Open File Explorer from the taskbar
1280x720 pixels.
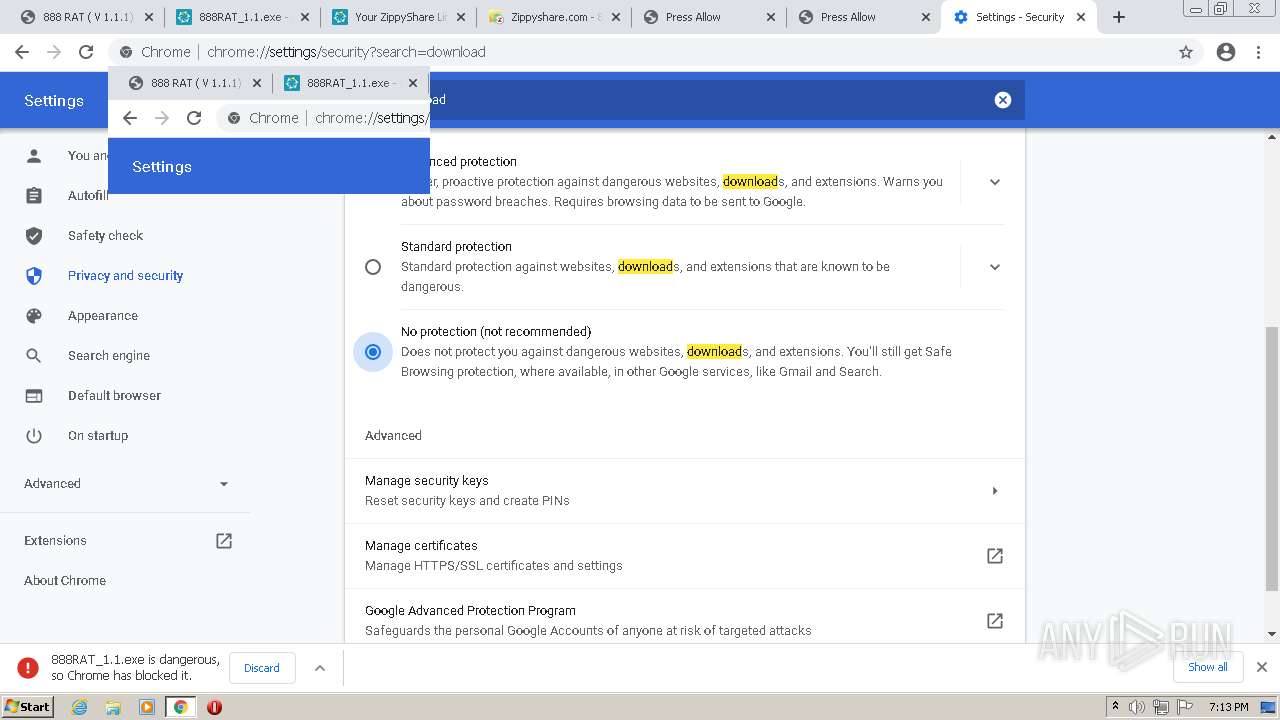(113, 707)
